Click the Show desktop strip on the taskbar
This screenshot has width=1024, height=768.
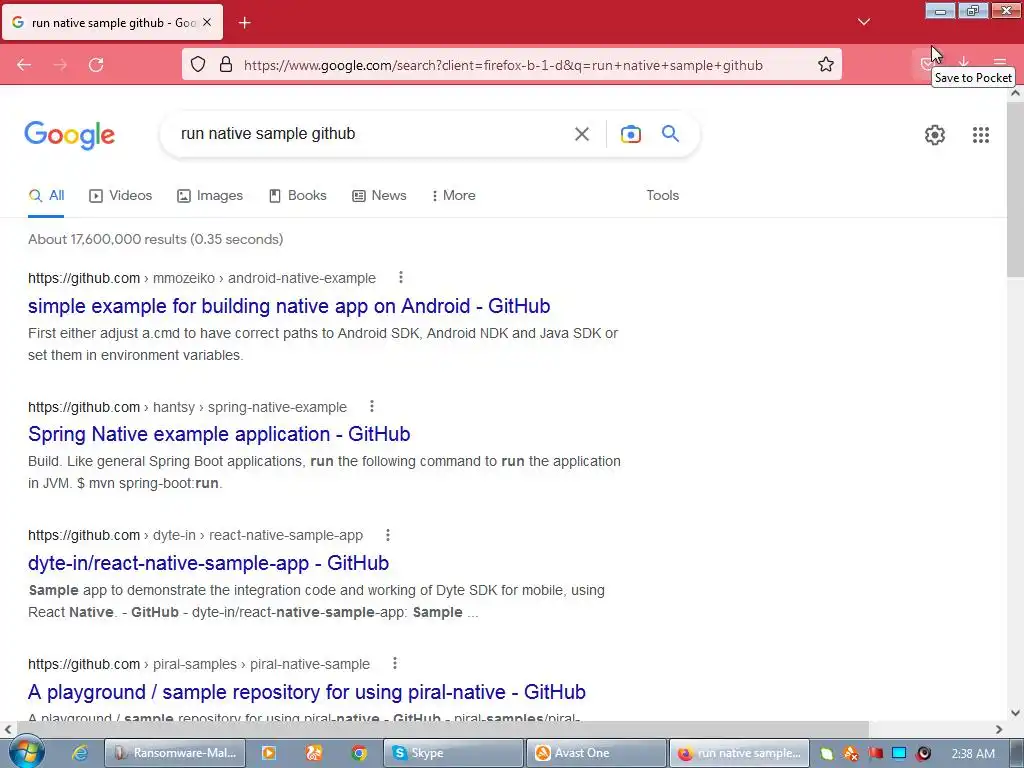1019,753
